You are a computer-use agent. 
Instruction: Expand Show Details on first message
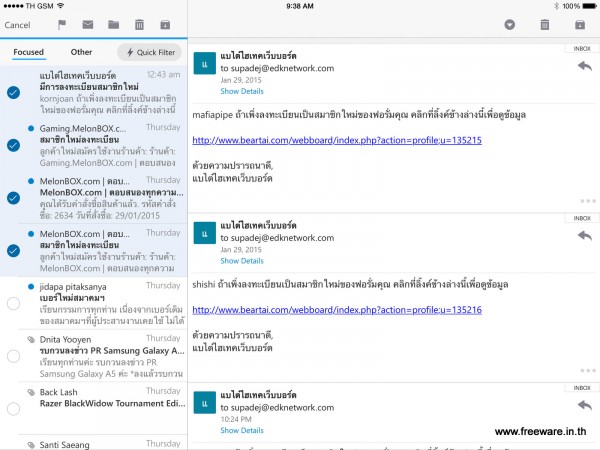pos(242,91)
